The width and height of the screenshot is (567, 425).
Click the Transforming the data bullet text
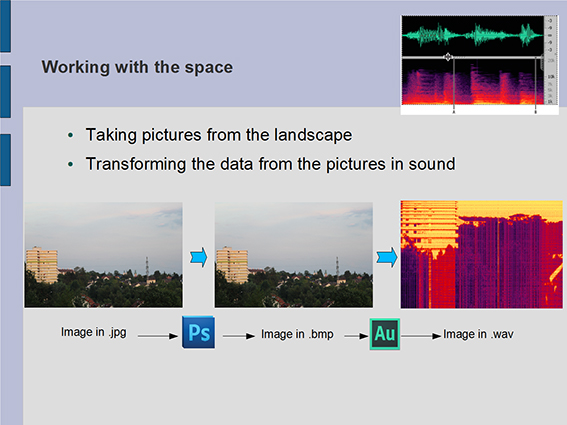[x=270, y=164]
